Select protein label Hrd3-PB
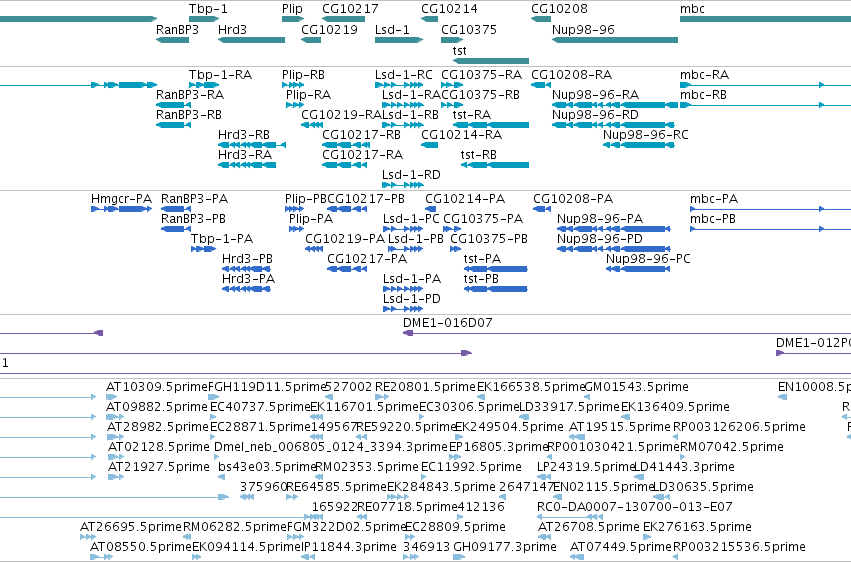This screenshot has width=851, height=562. [x=247, y=259]
